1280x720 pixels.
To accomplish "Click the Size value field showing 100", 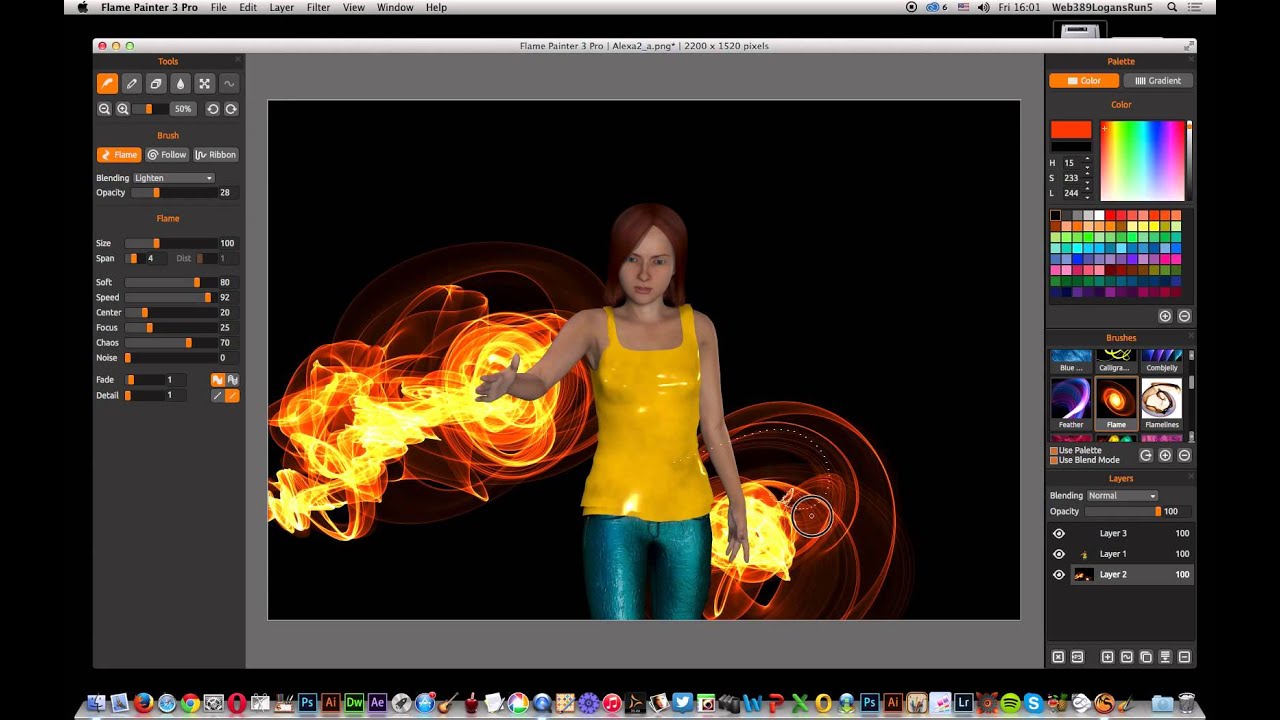I will pos(227,243).
